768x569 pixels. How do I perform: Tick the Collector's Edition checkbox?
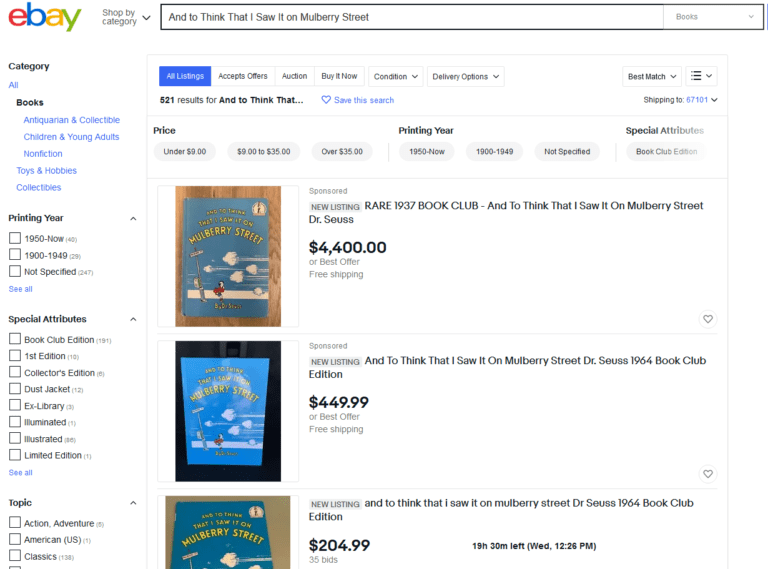[x=15, y=373]
